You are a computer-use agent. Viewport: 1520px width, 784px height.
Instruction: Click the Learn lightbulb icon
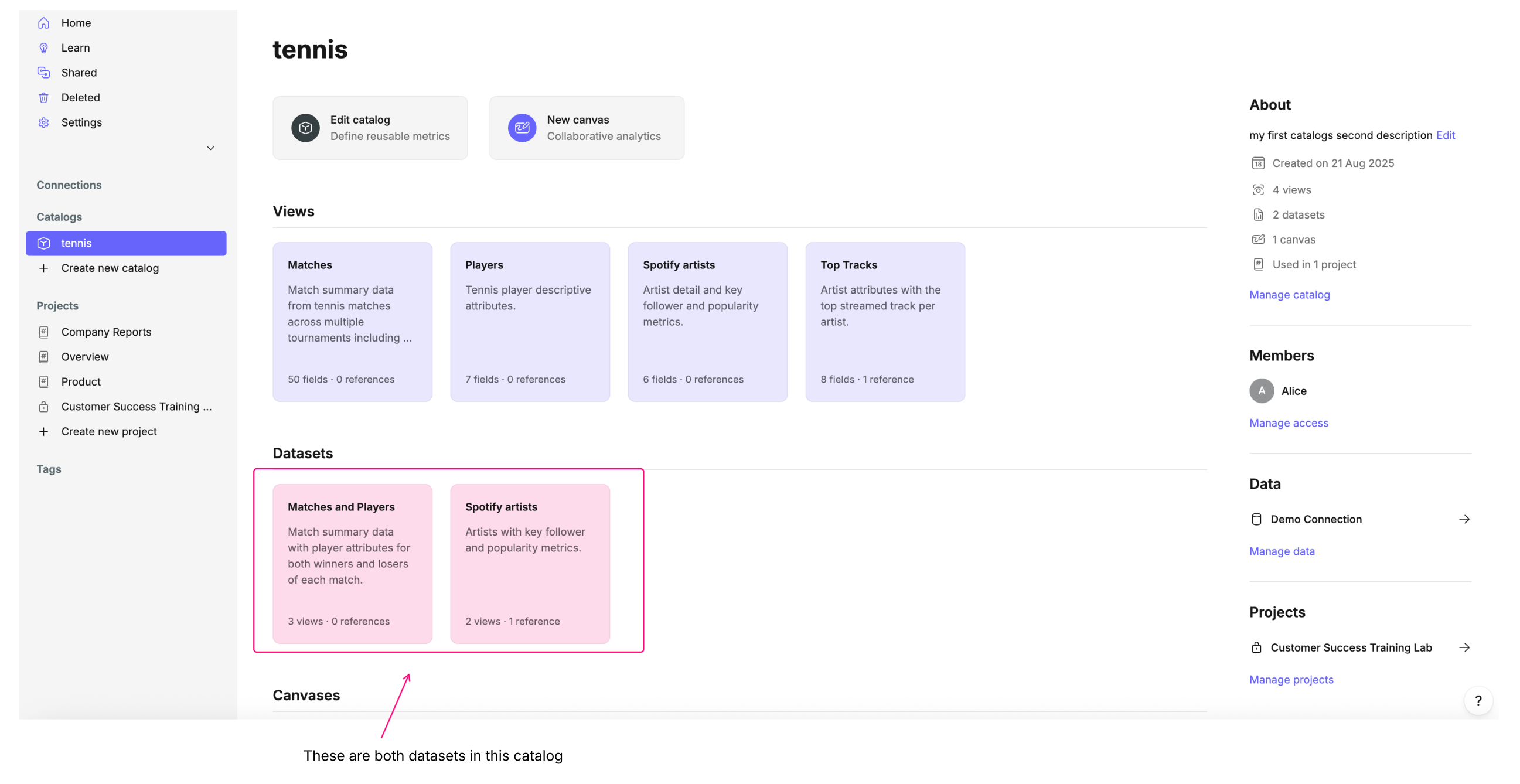44,48
